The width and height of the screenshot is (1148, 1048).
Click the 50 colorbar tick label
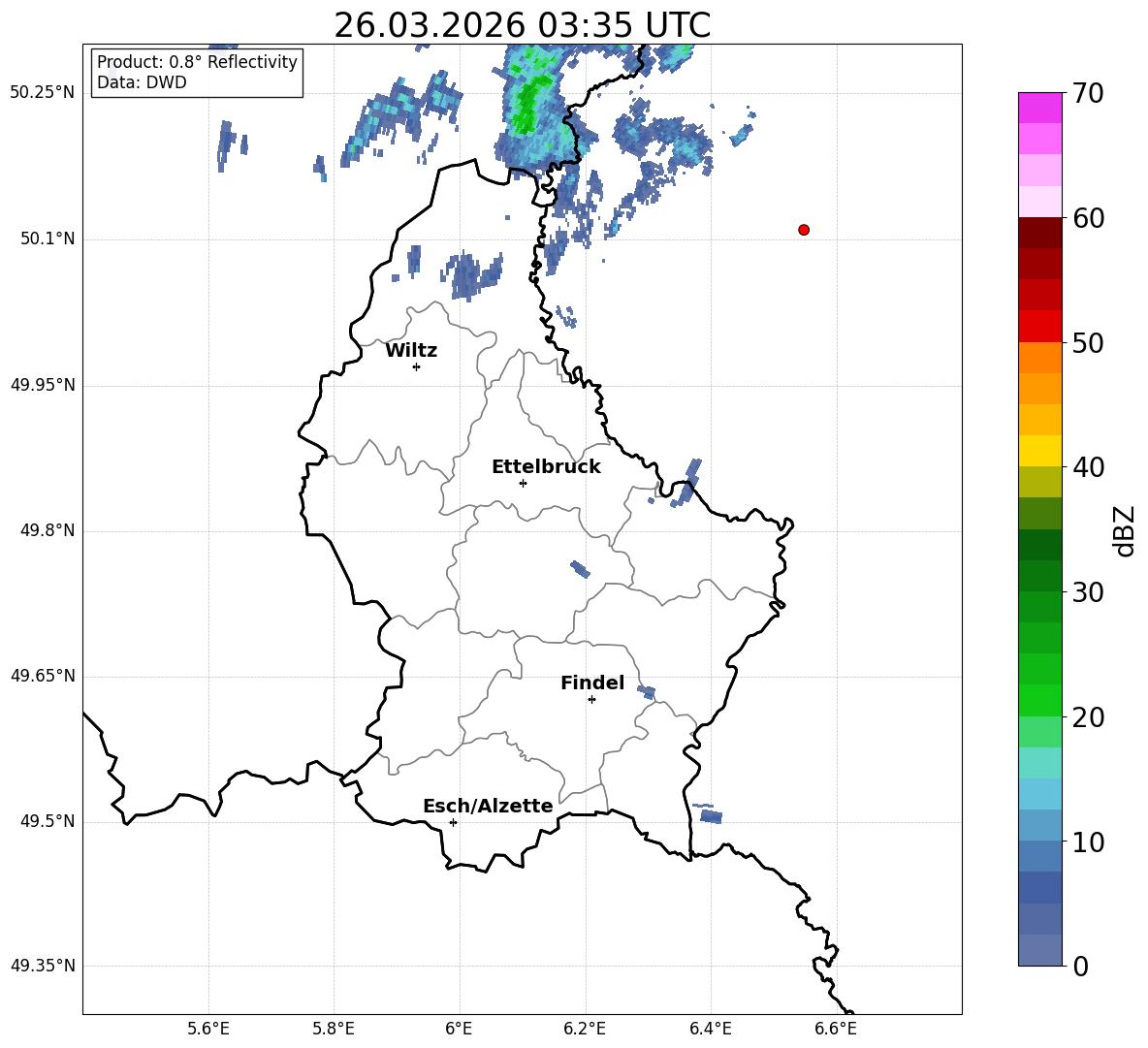[1088, 342]
